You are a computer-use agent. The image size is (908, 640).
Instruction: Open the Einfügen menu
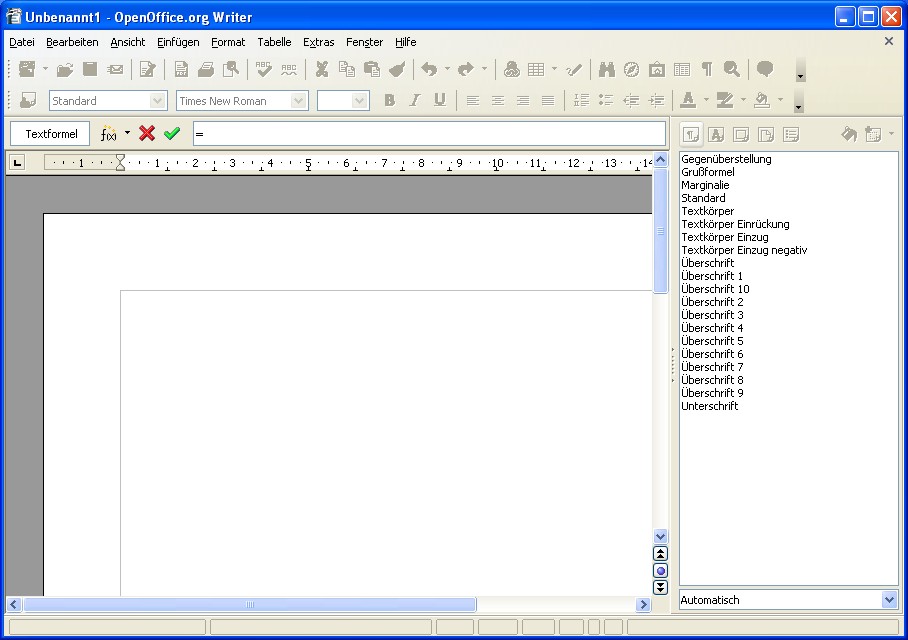(178, 42)
